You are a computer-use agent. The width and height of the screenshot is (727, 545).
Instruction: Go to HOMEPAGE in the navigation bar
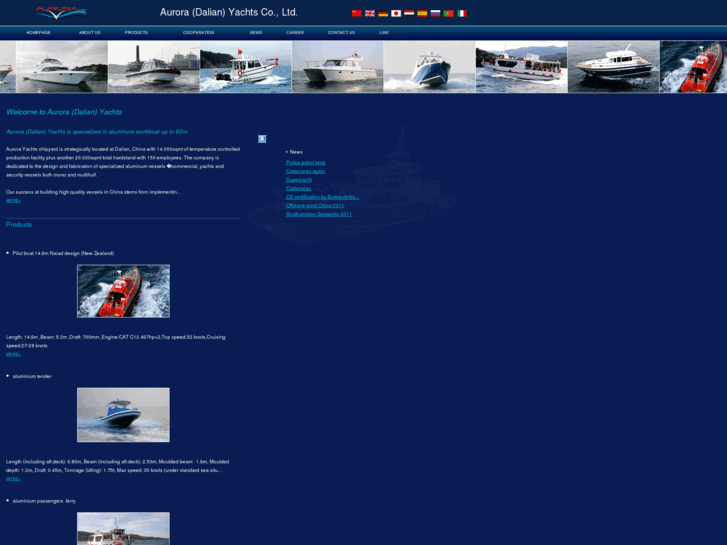38,32
